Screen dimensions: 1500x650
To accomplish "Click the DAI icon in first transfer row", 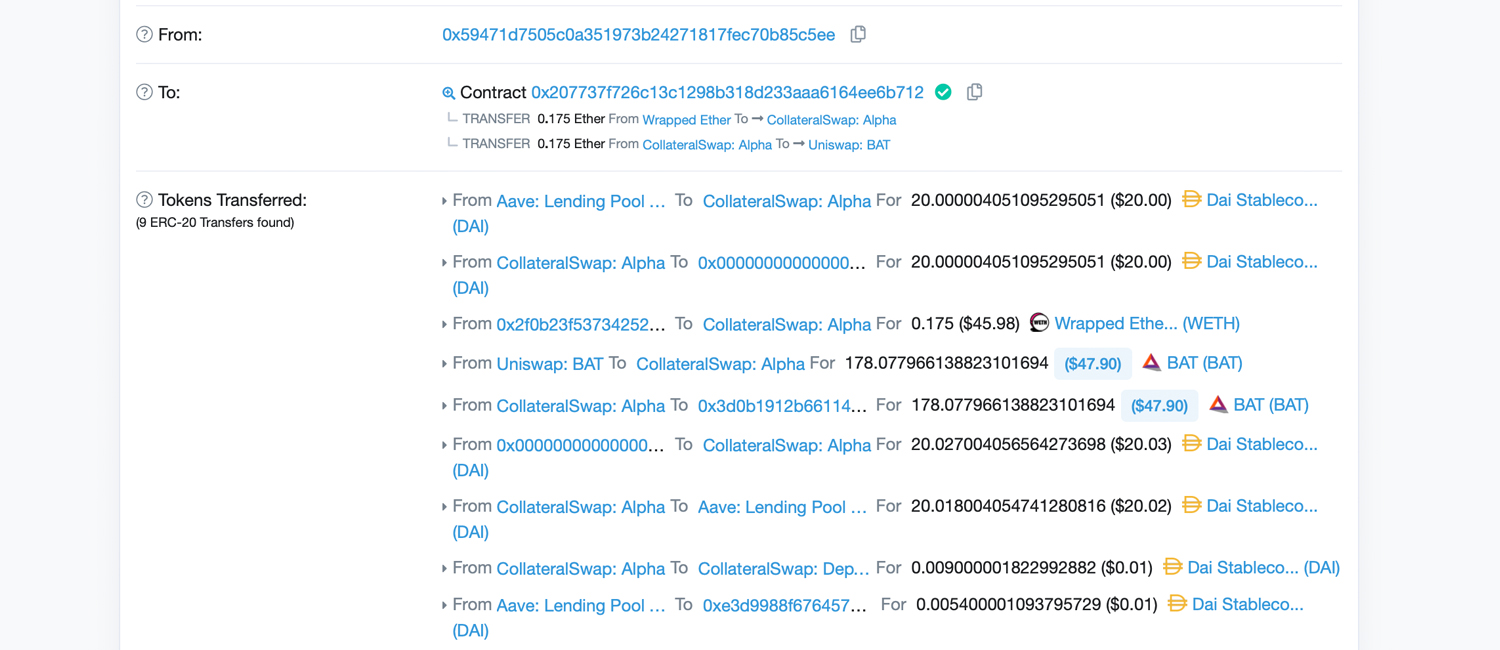I will click(1191, 199).
